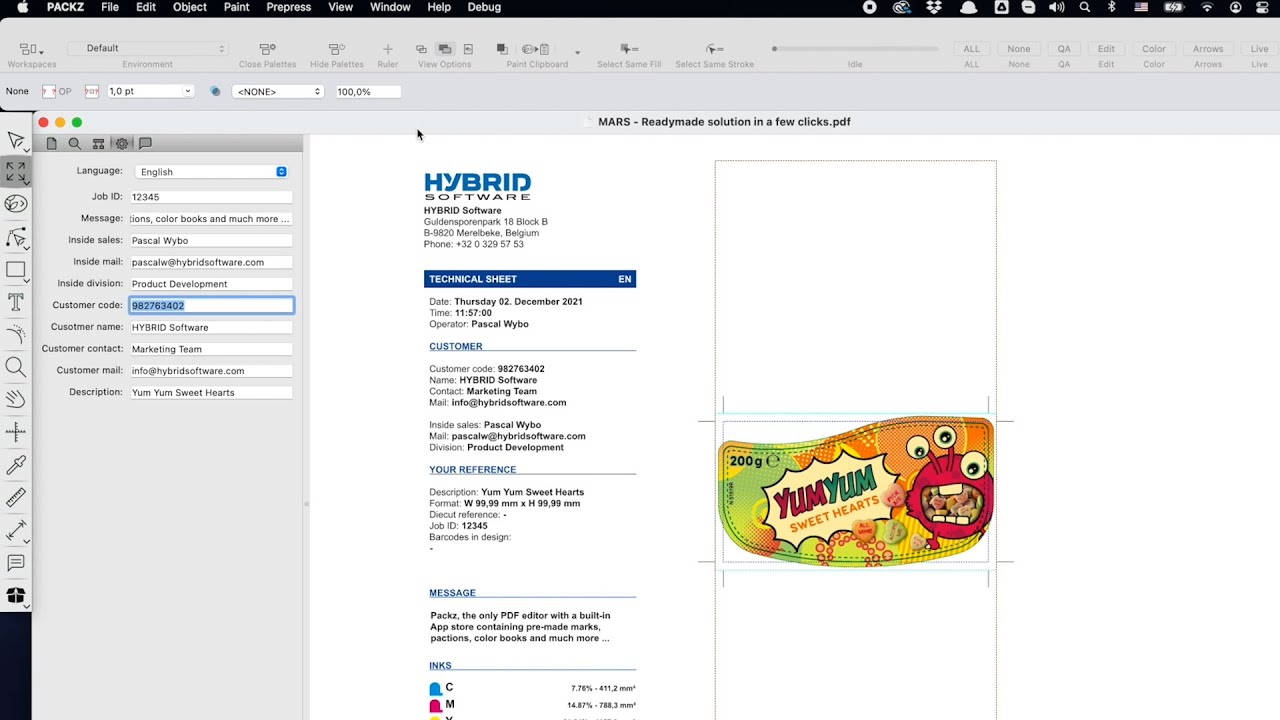The height and width of the screenshot is (720, 1280).
Task: Choose the diagonal dimension arrow tool
Action: (x=15, y=531)
